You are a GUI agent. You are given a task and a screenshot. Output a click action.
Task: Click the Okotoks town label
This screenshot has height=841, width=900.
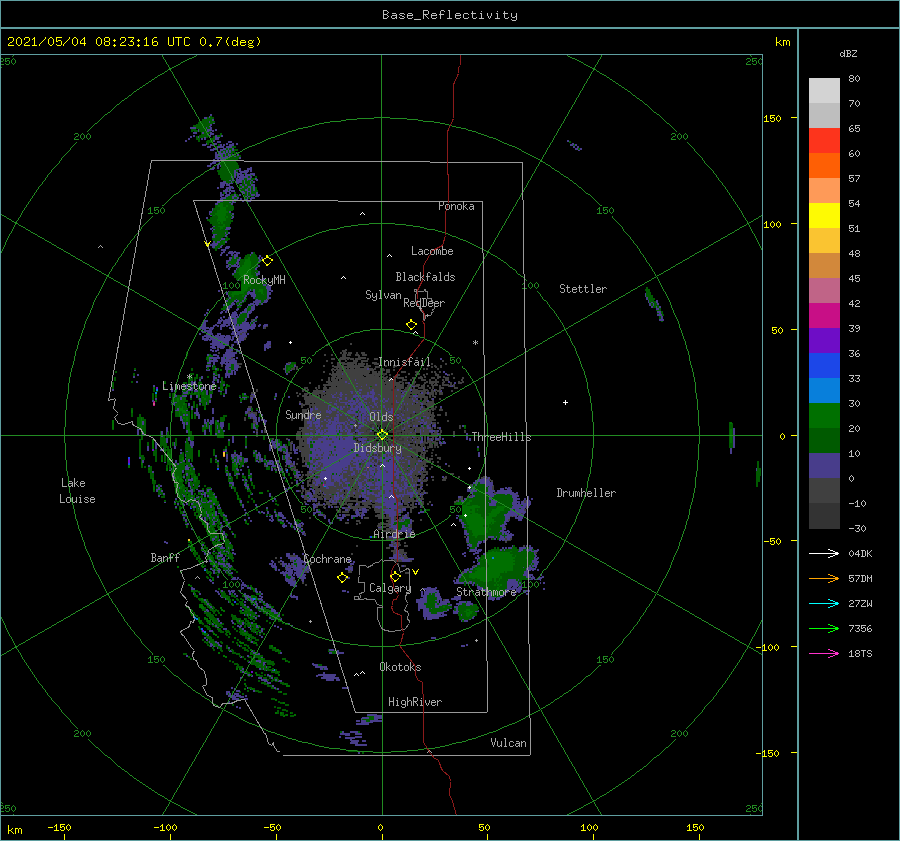[x=400, y=667]
